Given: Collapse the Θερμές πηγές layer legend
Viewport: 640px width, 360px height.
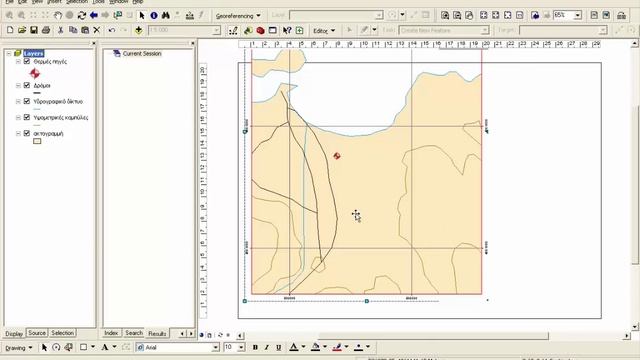Looking at the screenshot, I should click(x=18, y=61).
